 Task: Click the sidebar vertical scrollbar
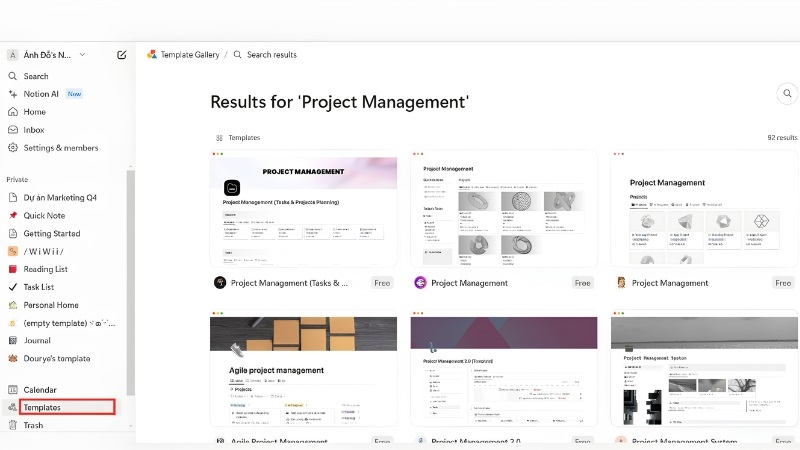[x=131, y=282]
